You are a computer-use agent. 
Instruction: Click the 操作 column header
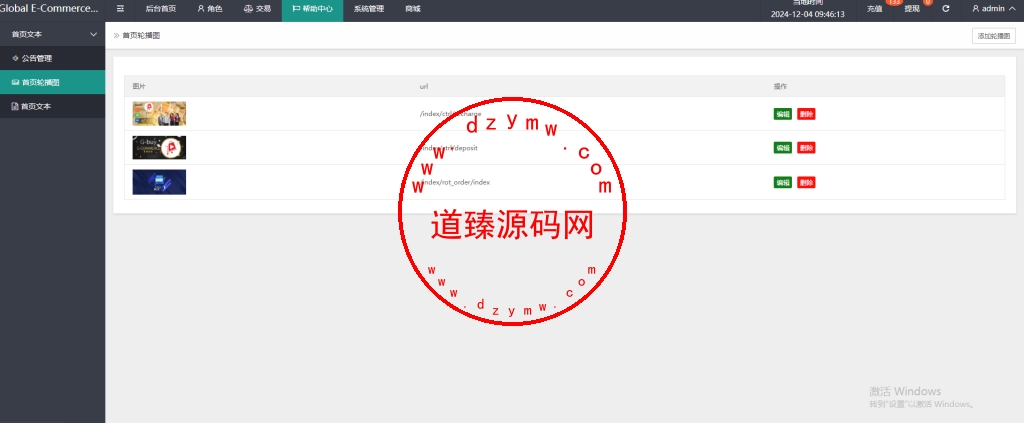pyautogui.click(x=780, y=86)
